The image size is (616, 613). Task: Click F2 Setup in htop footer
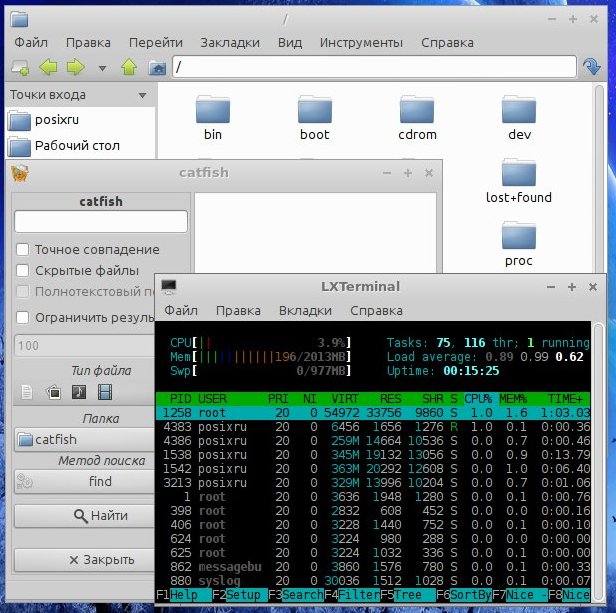240,595
